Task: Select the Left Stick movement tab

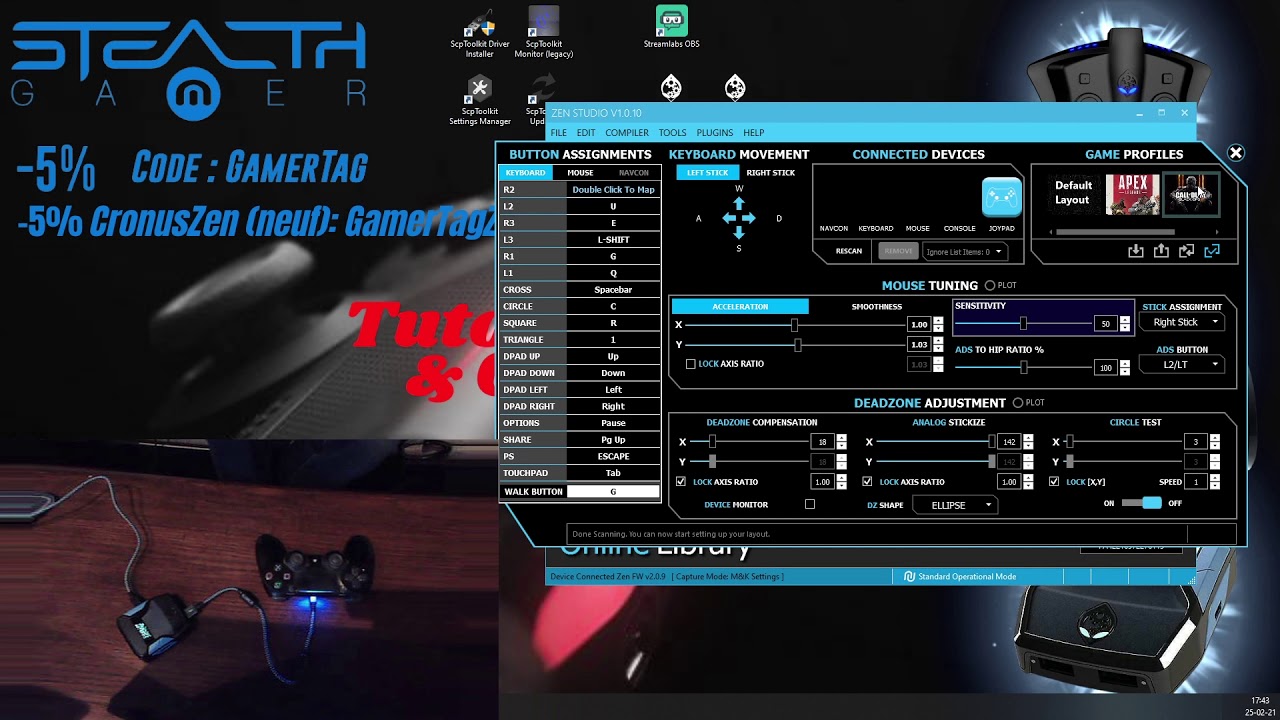Action: coord(707,173)
